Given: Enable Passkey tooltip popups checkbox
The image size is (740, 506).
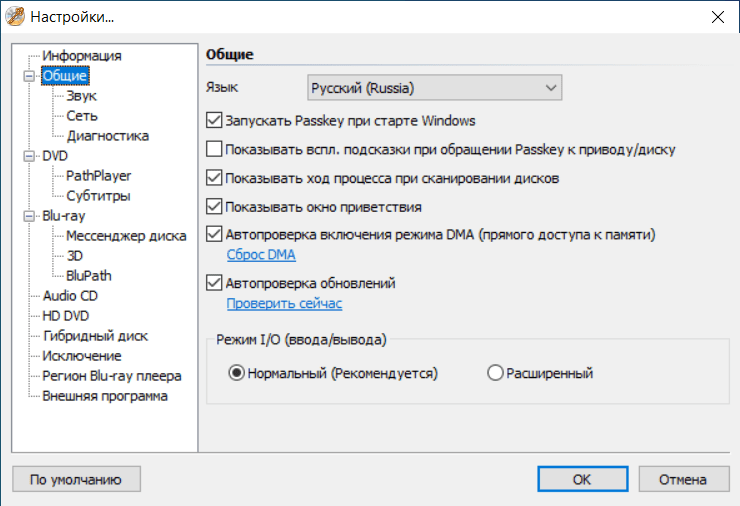Looking at the screenshot, I should (213, 150).
